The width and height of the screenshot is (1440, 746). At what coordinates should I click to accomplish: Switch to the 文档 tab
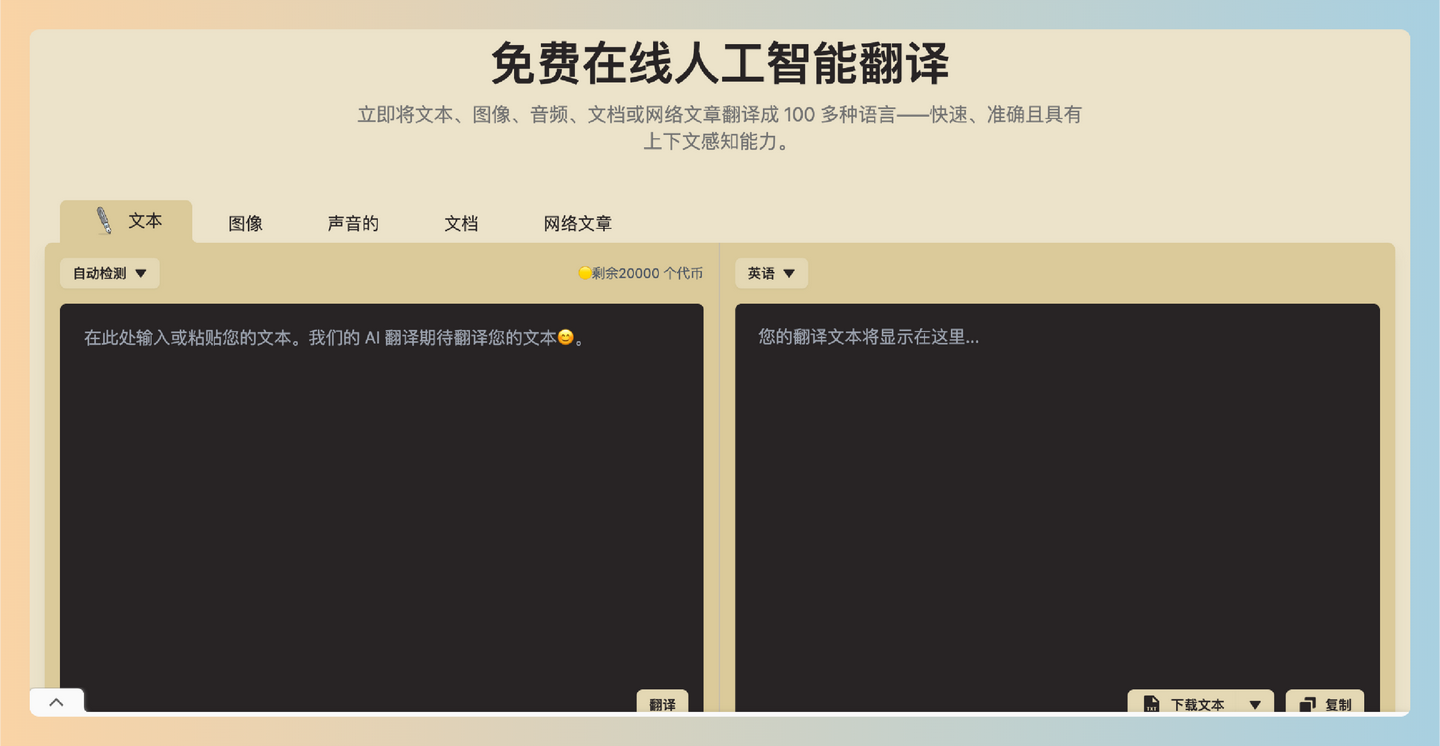[461, 223]
